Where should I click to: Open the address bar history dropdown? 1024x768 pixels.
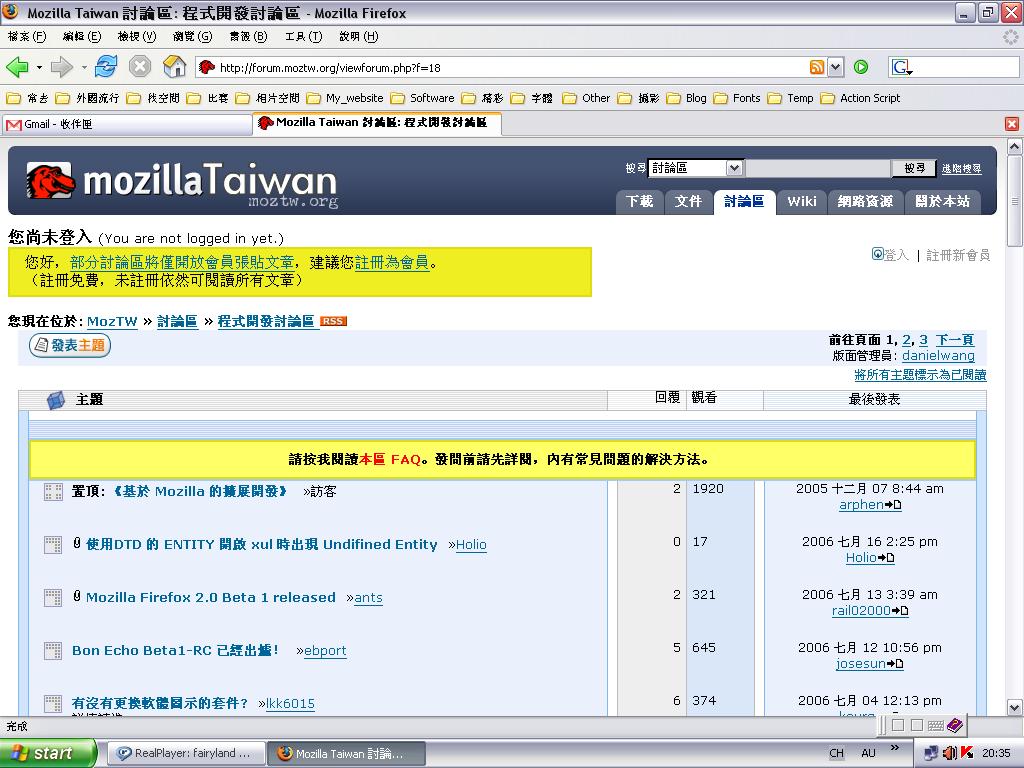[x=836, y=67]
